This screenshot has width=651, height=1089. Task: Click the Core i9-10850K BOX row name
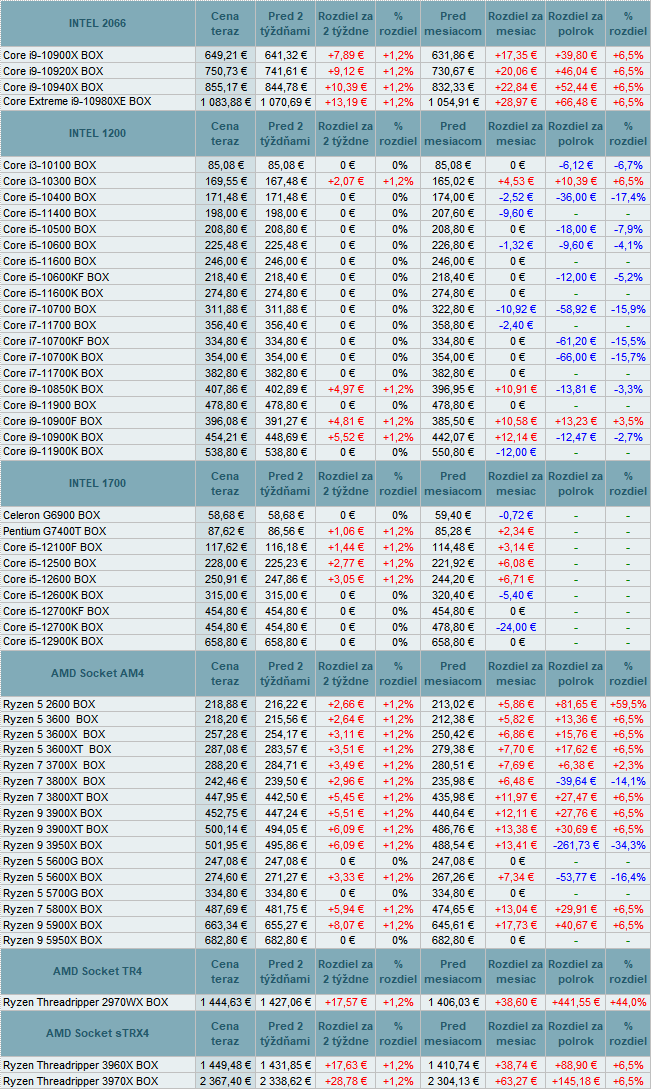53,389
